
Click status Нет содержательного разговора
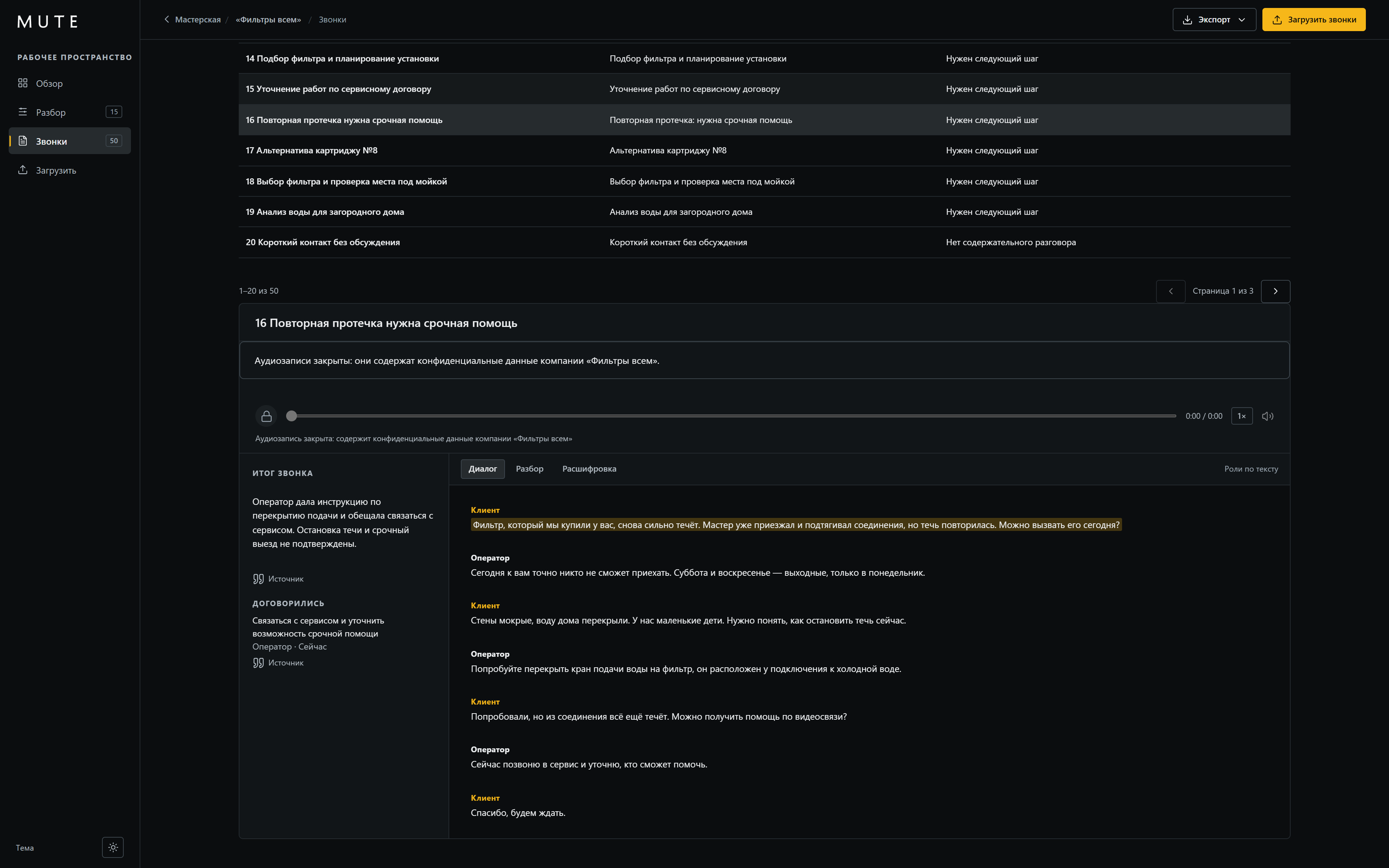(1011, 242)
